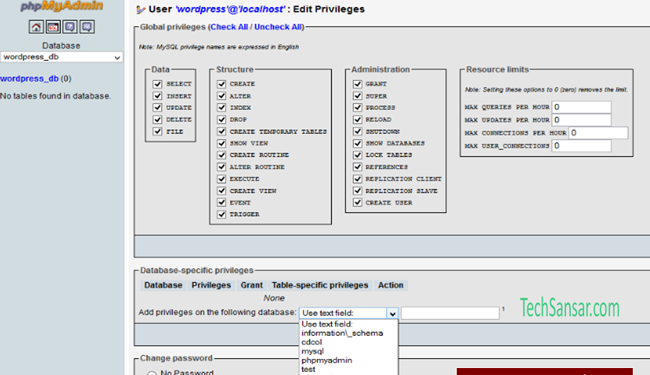
Task: Select test from dropdown list
Action: 348,369
